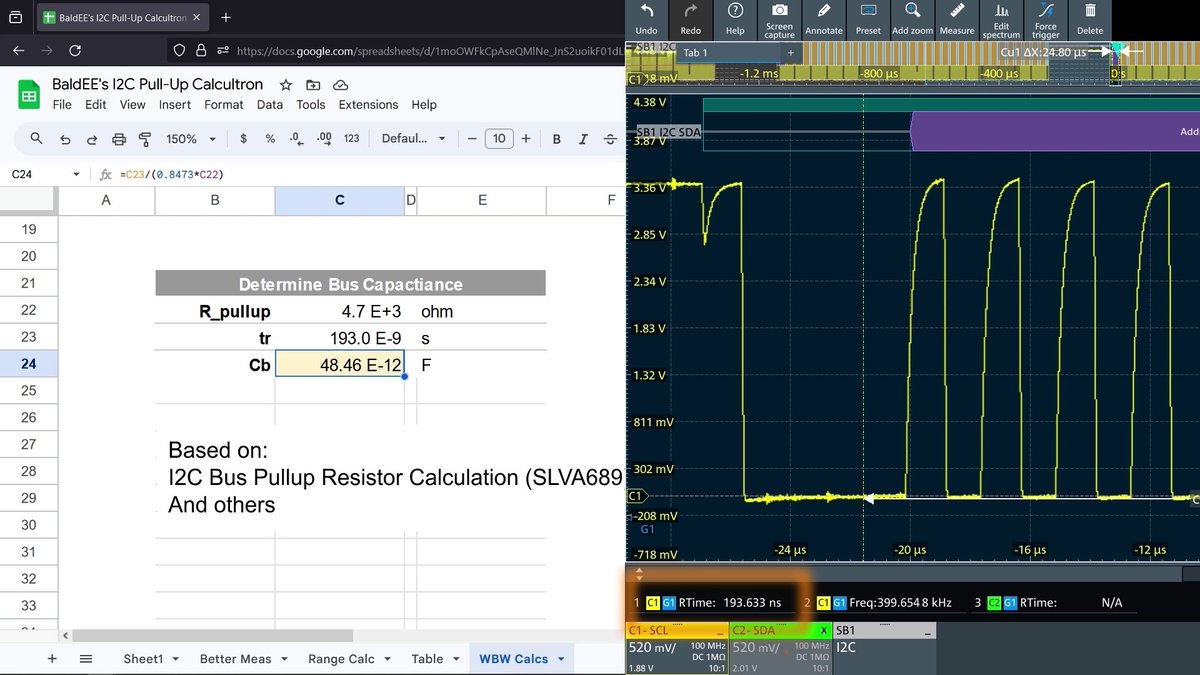Screen dimensions: 1200x675
Task: Open Table tab options arrow
Action: (x=455, y=659)
